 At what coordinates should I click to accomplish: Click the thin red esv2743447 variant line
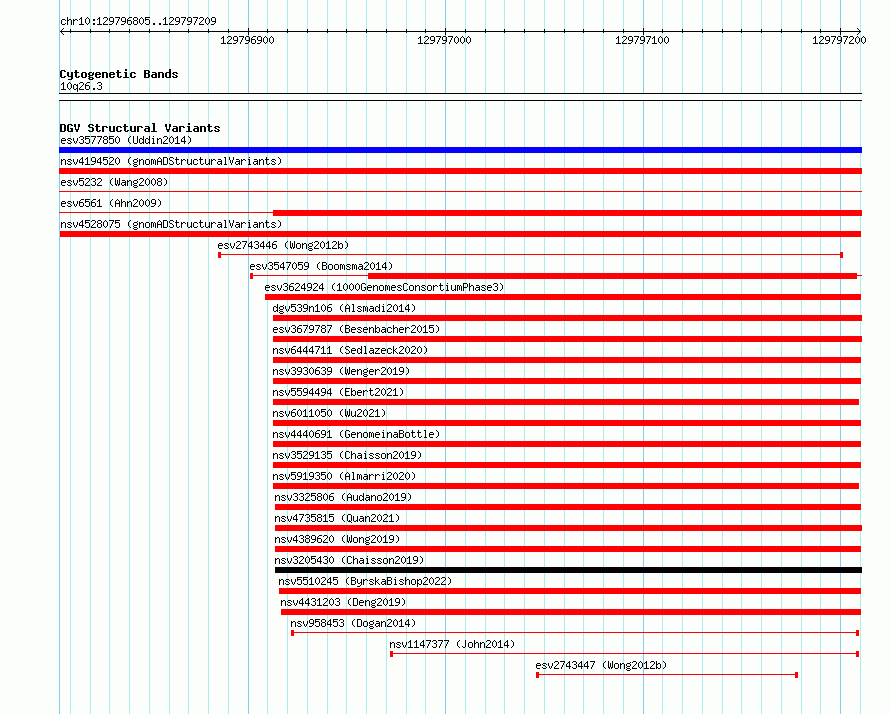[667, 675]
